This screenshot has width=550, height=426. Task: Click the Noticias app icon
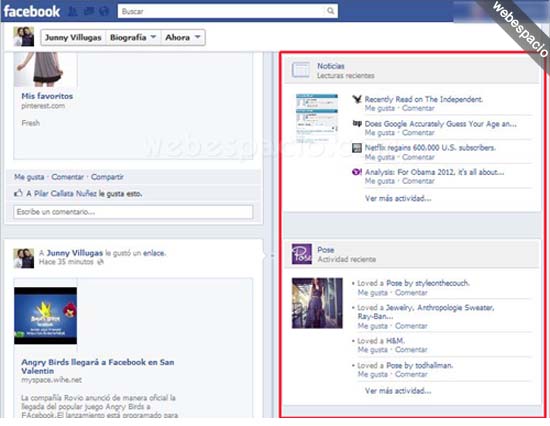301,69
